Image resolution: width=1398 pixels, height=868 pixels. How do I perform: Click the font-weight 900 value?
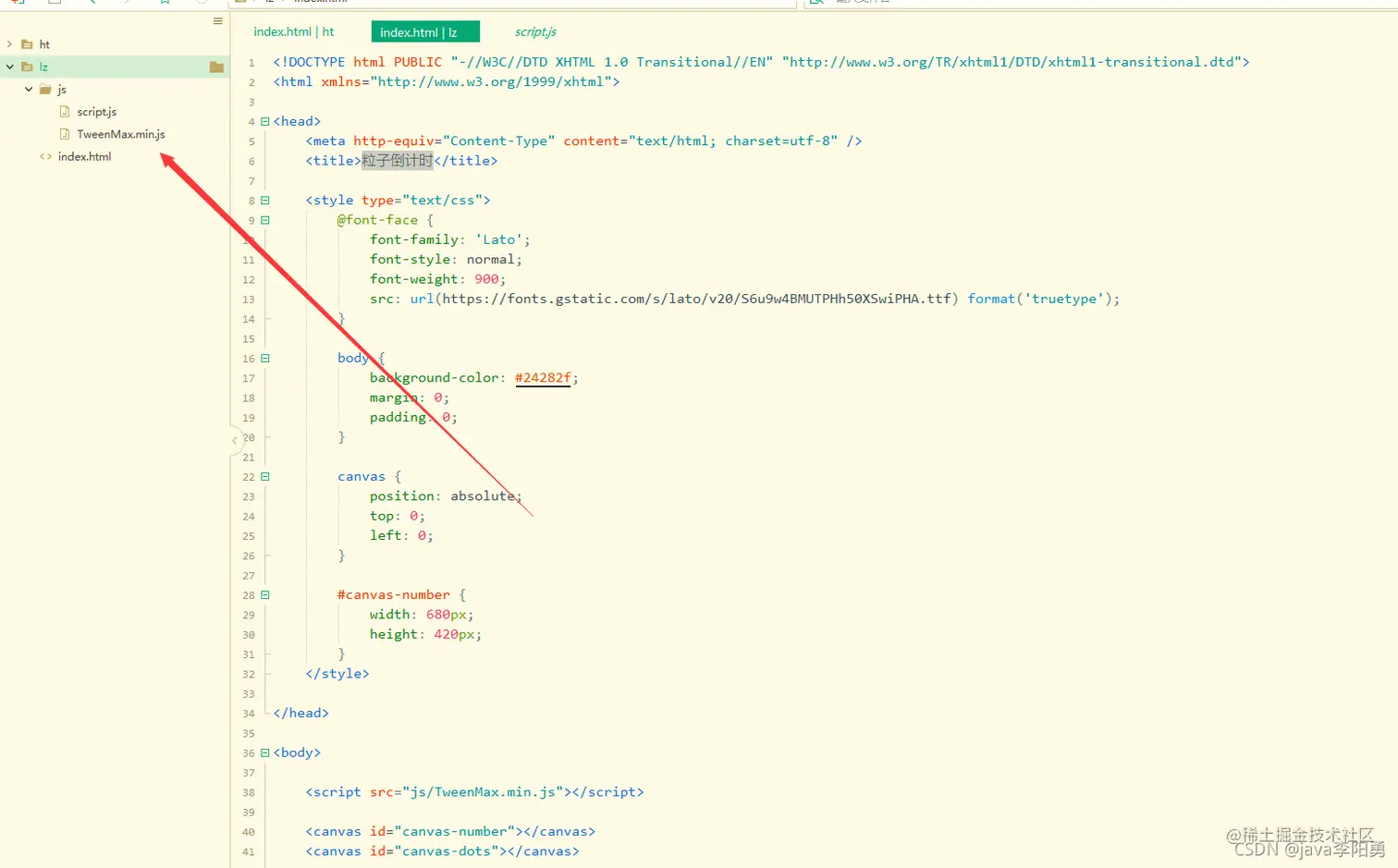point(486,279)
